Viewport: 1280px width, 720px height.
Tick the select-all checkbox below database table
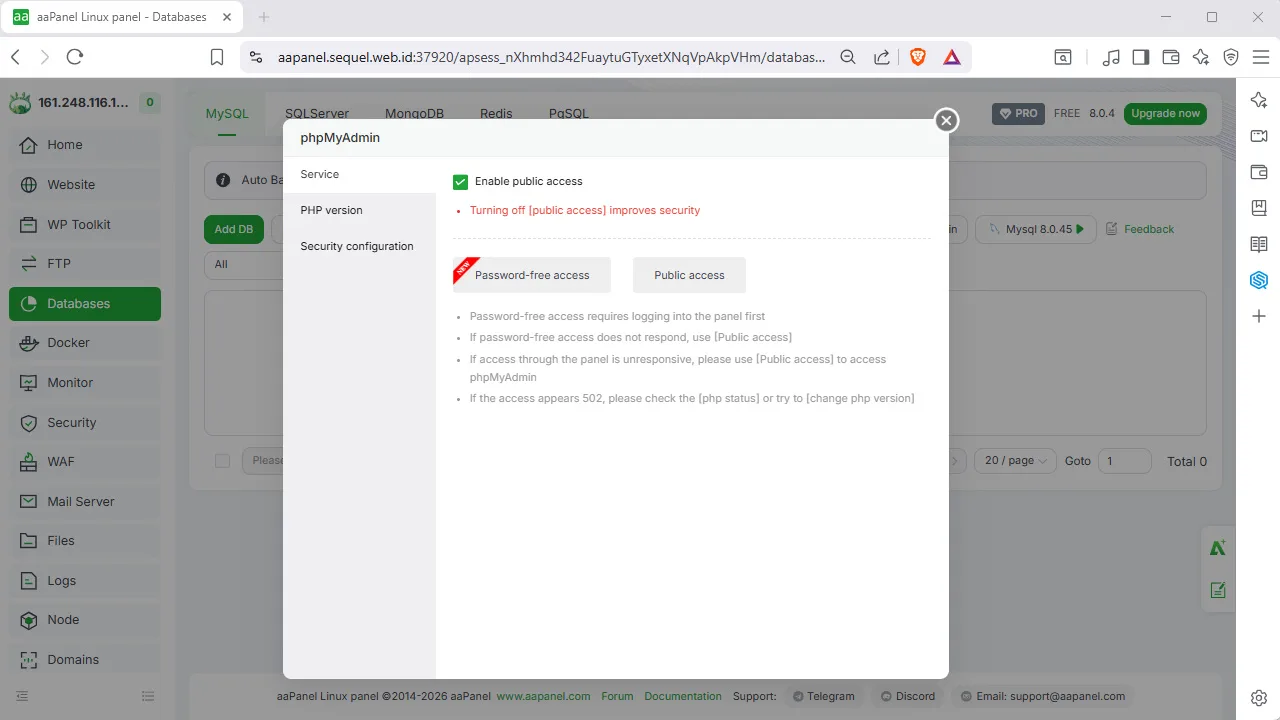coord(222,461)
